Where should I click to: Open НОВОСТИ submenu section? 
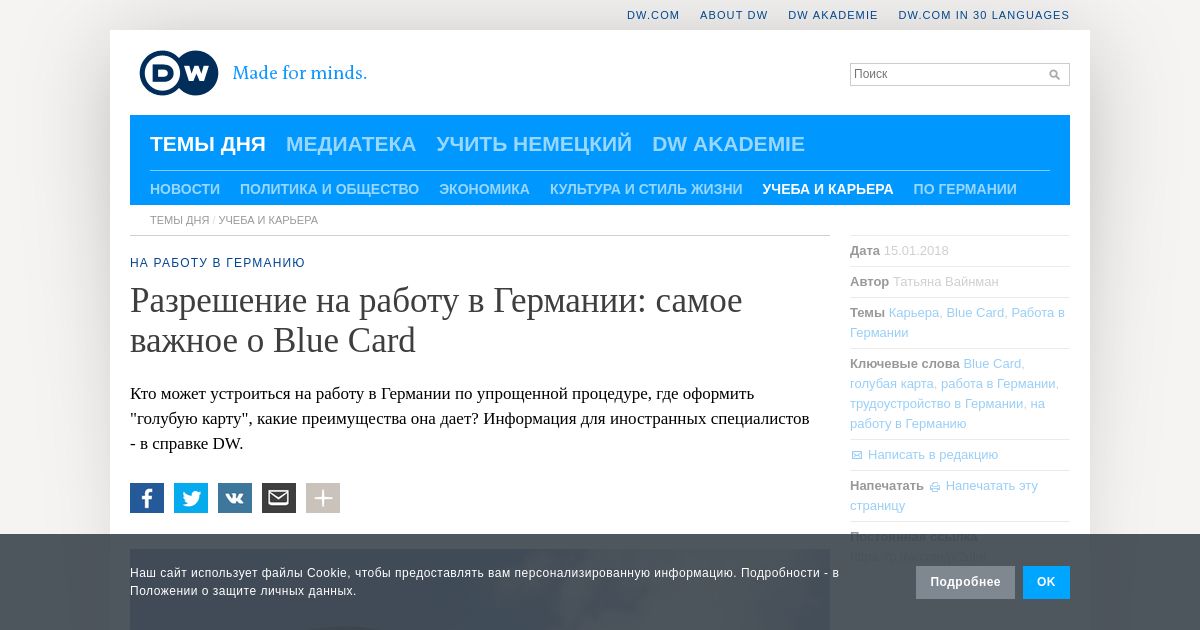point(185,189)
